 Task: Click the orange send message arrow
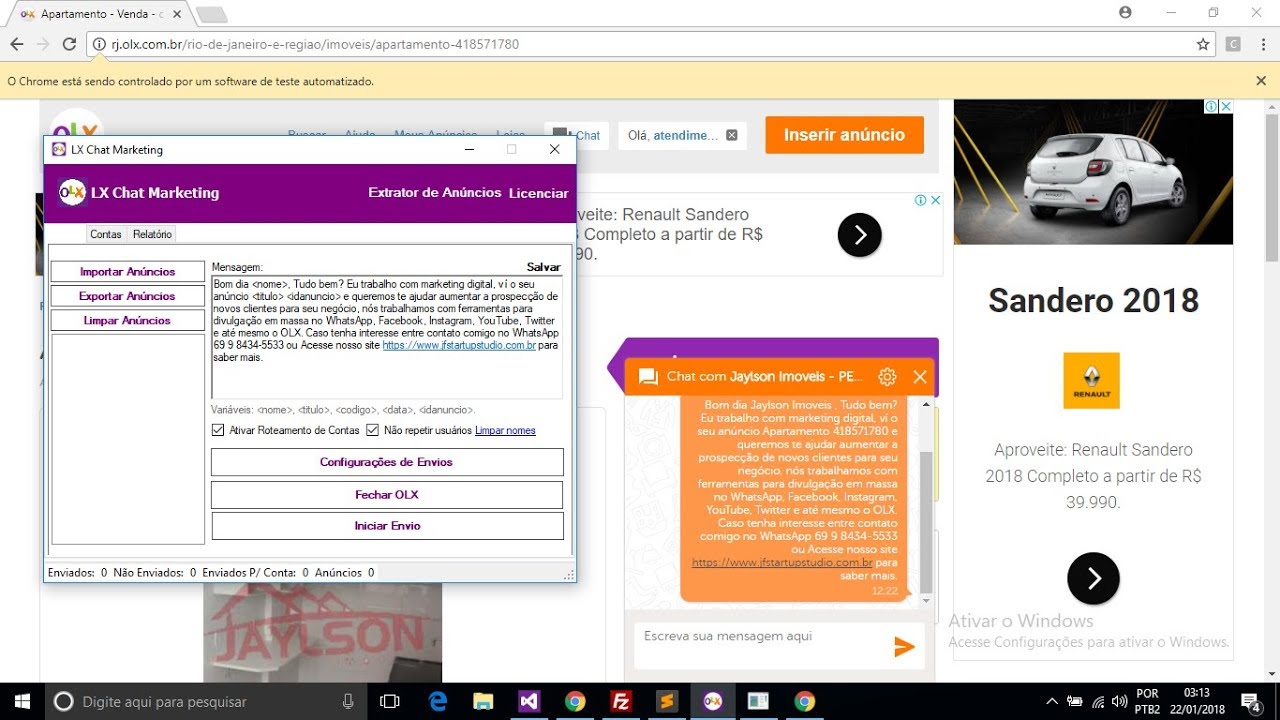(904, 647)
